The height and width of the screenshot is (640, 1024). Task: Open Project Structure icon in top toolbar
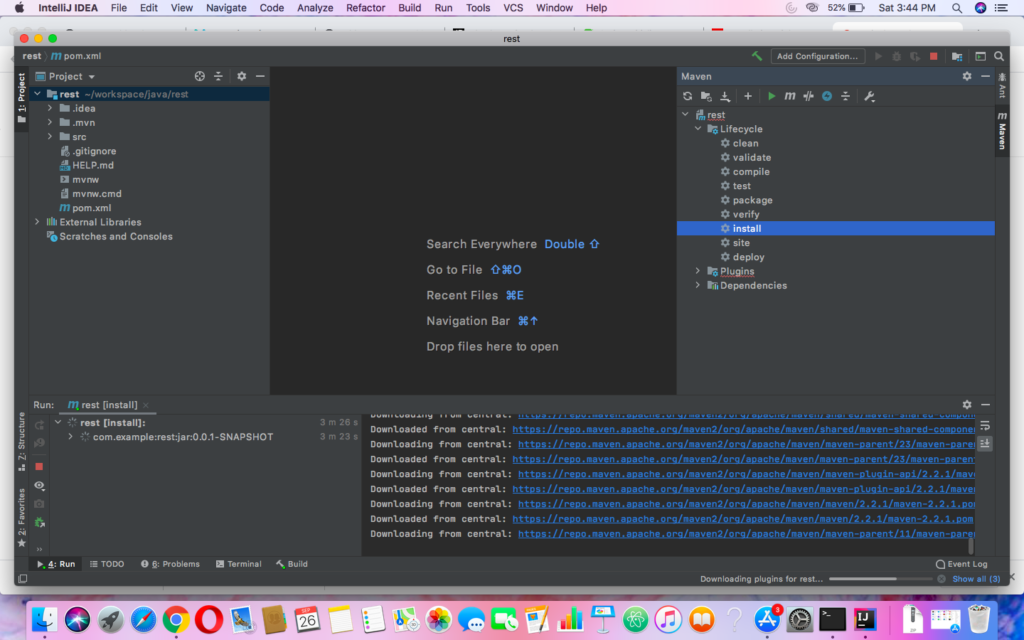pyautogui.click(x=957, y=56)
